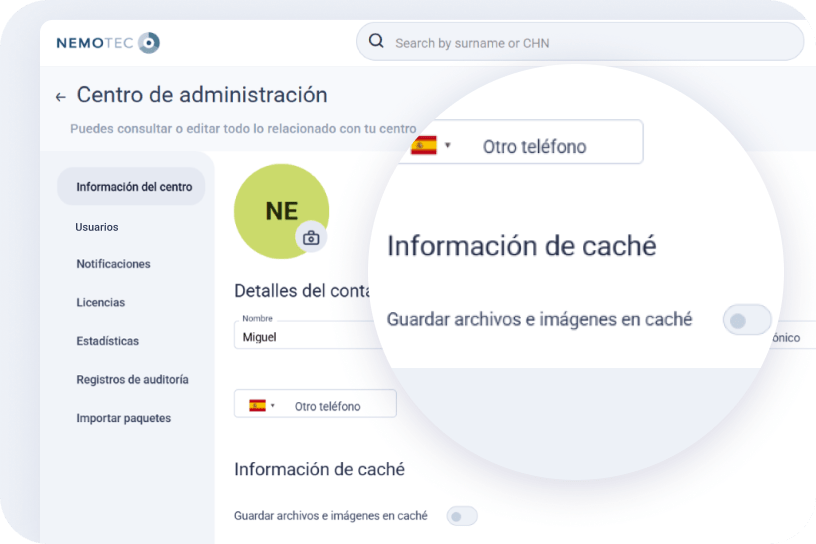Click the 'Detalles del conta' heading

click(x=302, y=290)
